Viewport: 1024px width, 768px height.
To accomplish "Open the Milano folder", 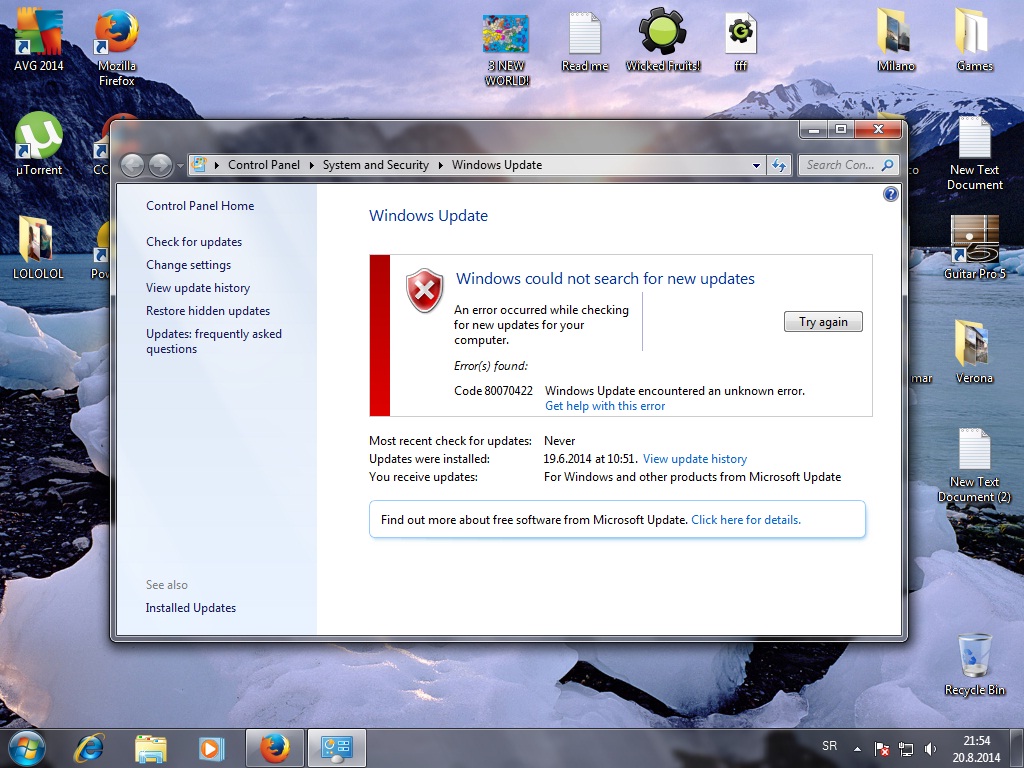I will point(896,39).
